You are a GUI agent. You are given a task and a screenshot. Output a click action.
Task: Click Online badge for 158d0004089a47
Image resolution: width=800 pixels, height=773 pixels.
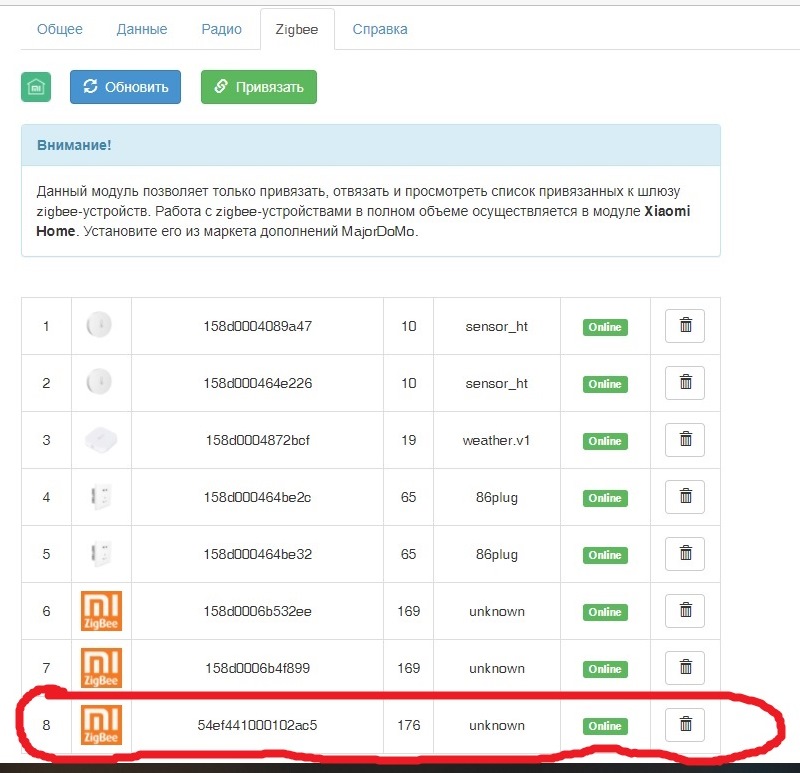pyautogui.click(x=605, y=327)
